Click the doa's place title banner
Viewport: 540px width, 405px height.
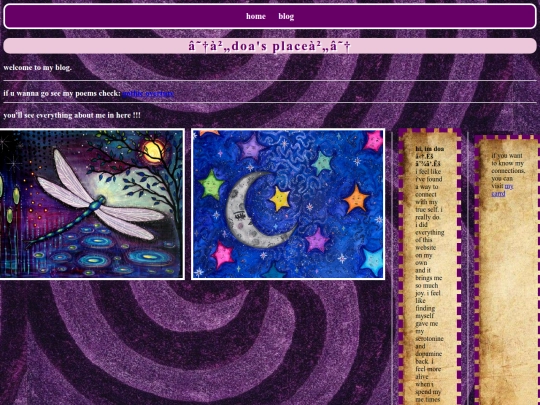click(270, 46)
